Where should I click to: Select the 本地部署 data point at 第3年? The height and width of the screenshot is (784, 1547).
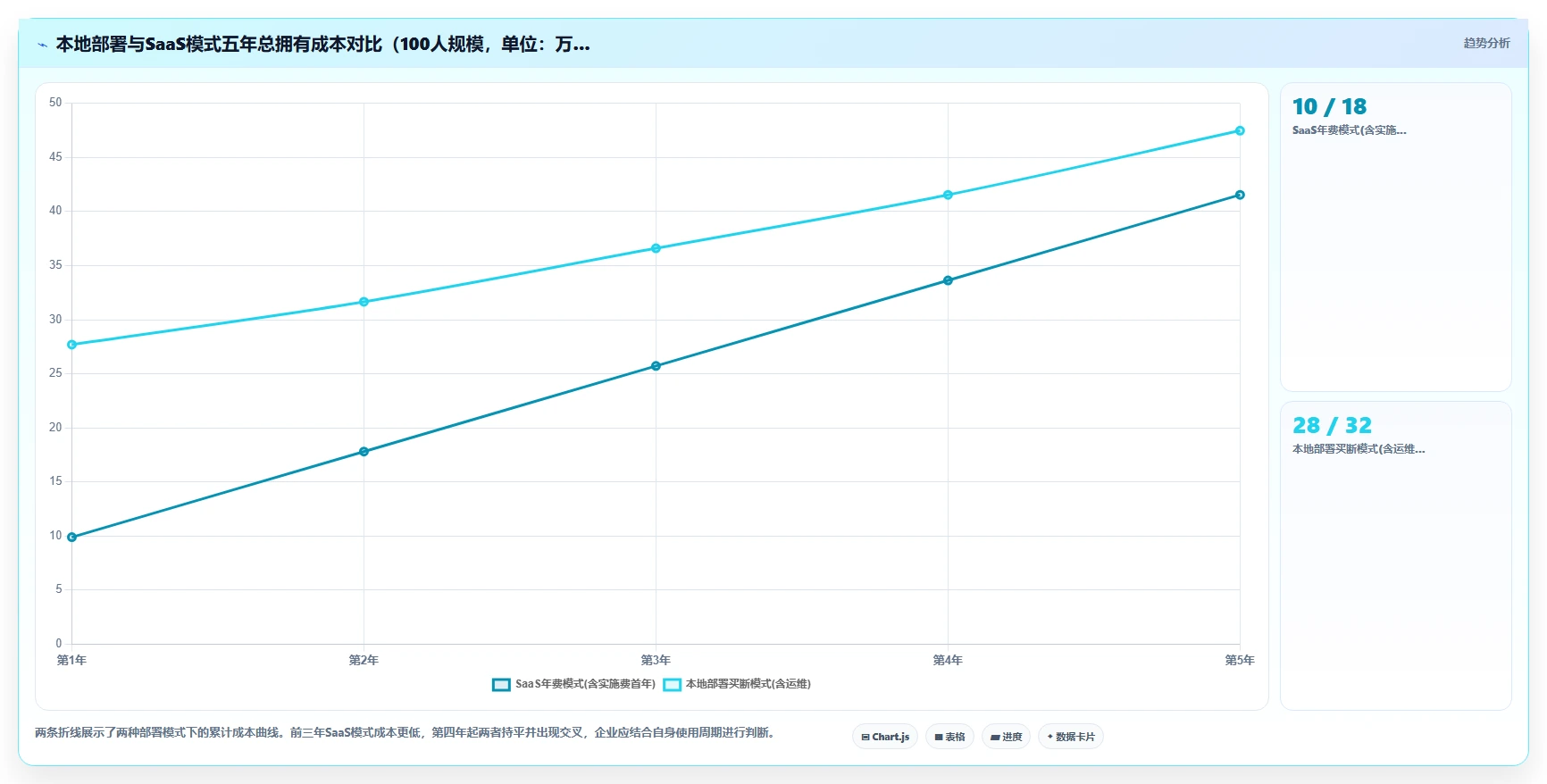coord(656,248)
